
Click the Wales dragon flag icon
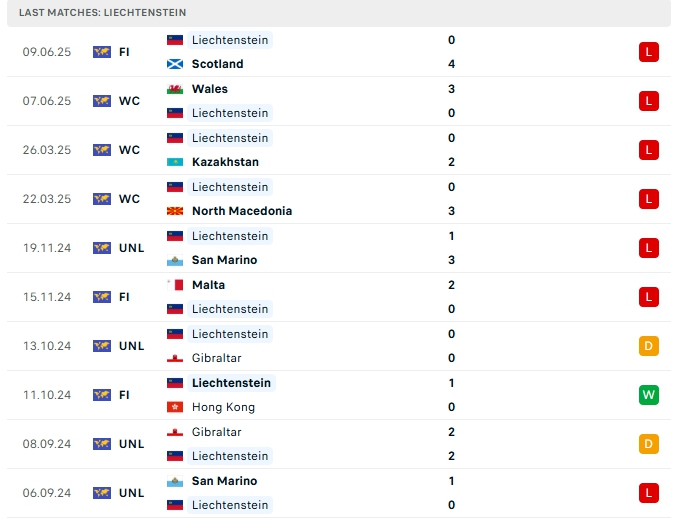click(175, 89)
